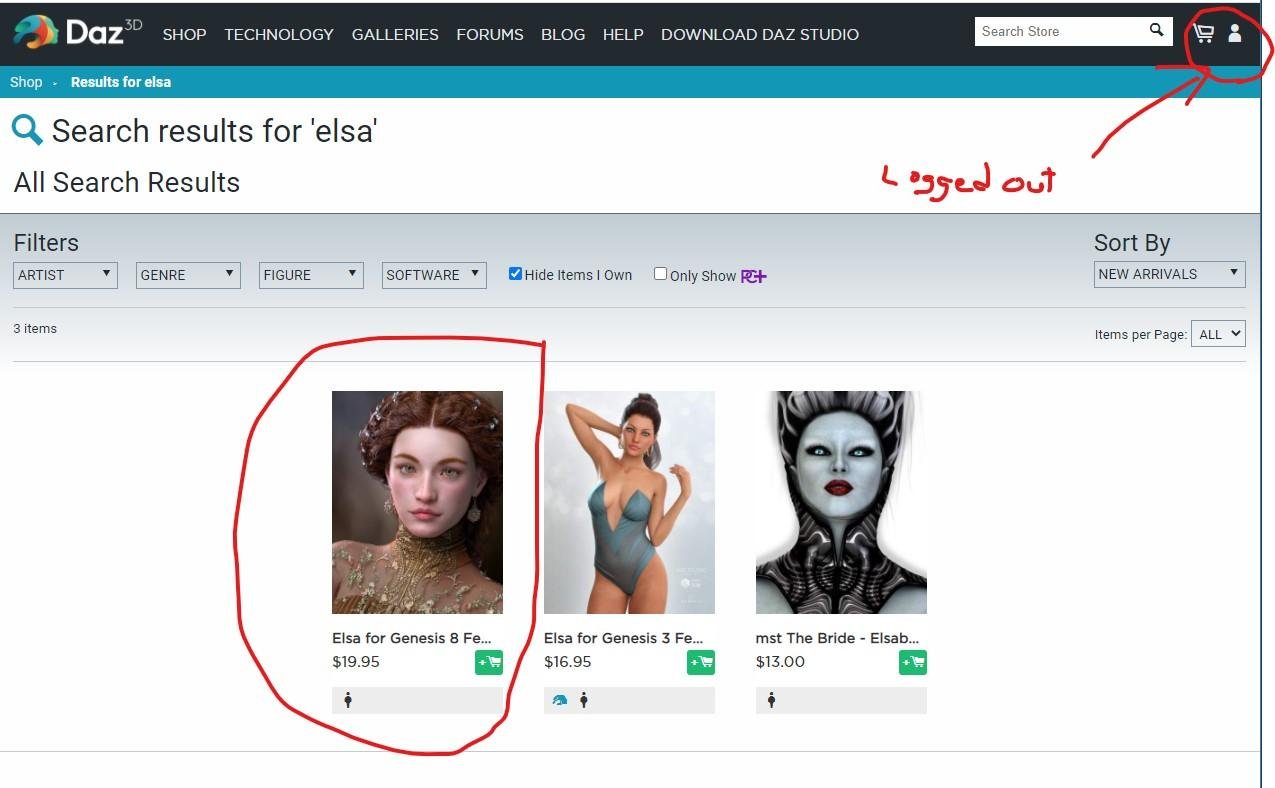Image resolution: width=1275 pixels, height=788 pixels.
Task: Open the HELP menu
Action: point(623,34)
